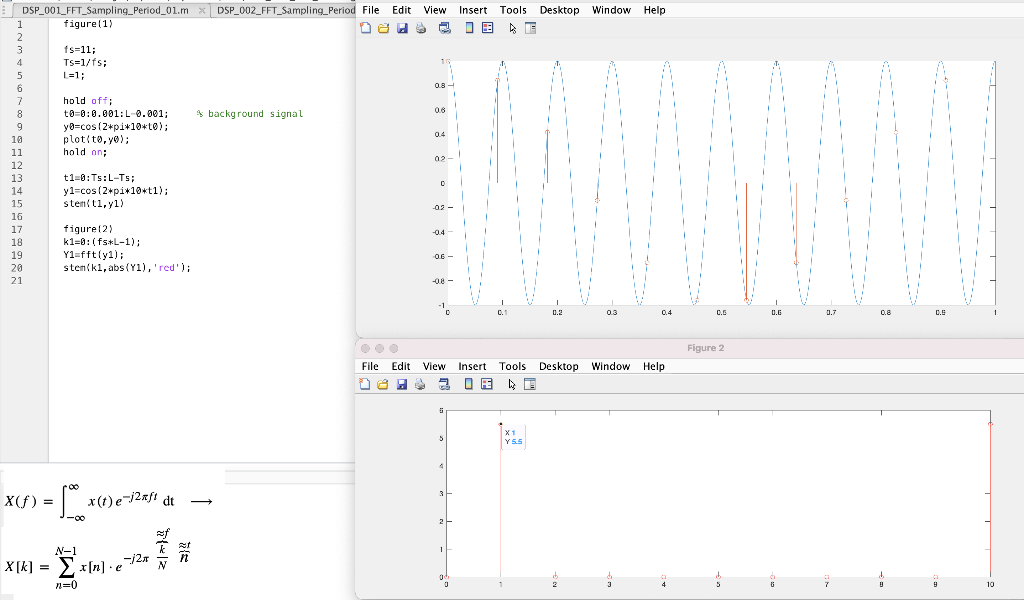Insert Colorbar using Figure 2 toolbar icon

pos(468,384)
